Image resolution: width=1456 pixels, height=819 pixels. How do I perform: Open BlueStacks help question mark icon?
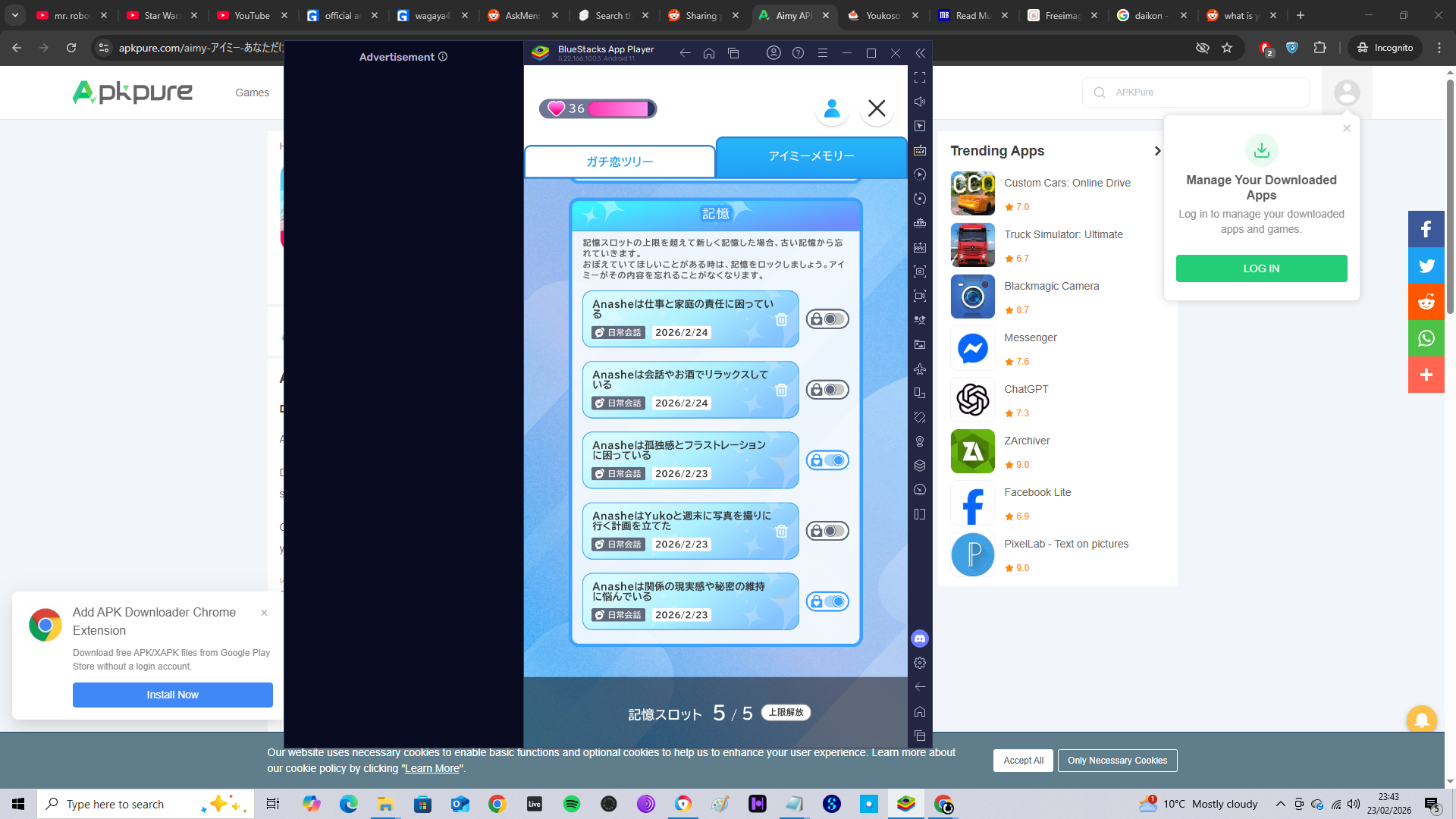point(798,53)
